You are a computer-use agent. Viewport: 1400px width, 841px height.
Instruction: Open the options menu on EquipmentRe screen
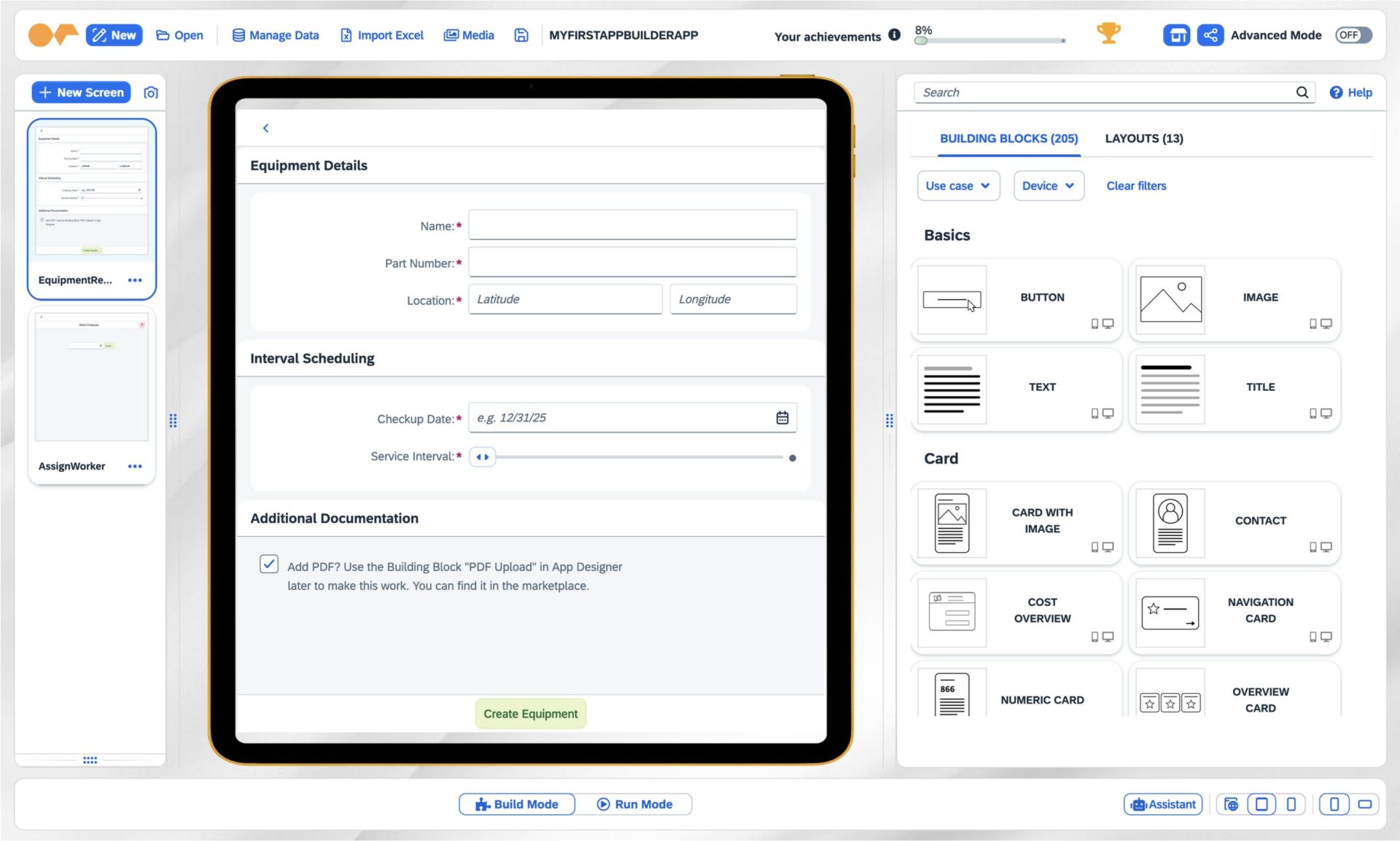(135, 279)
